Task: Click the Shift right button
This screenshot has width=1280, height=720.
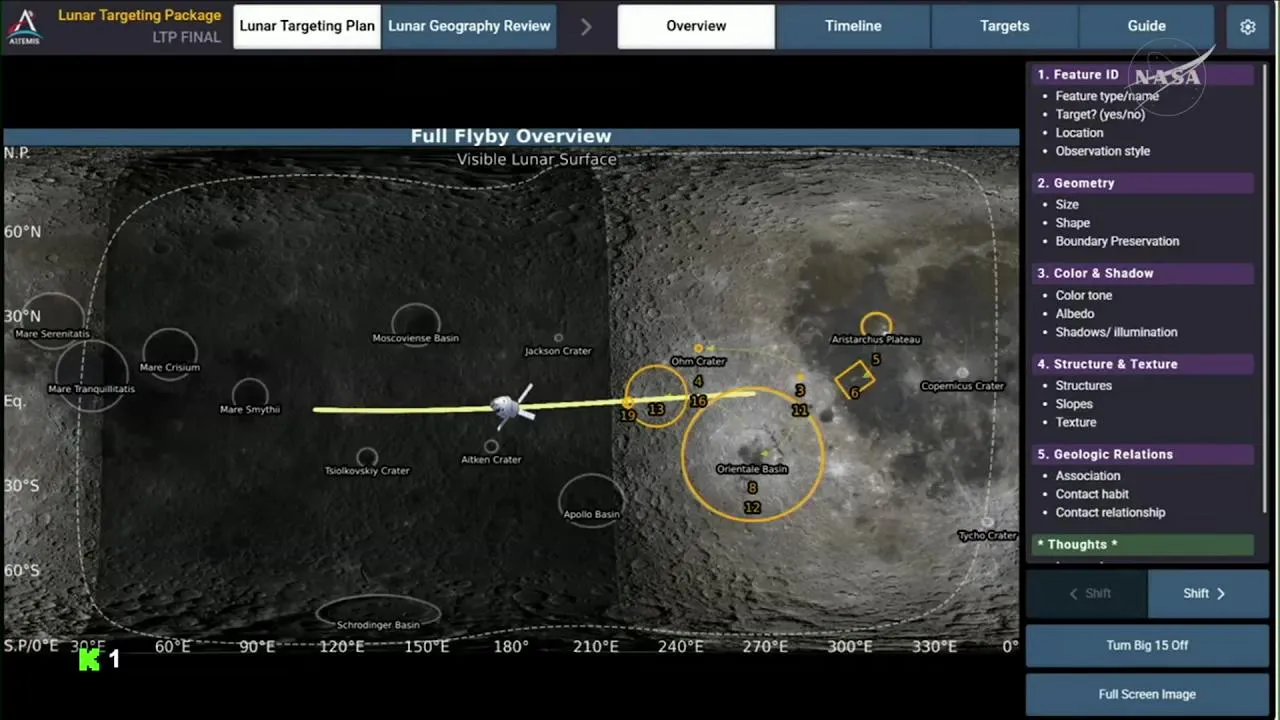Action: coord(1208,593)
